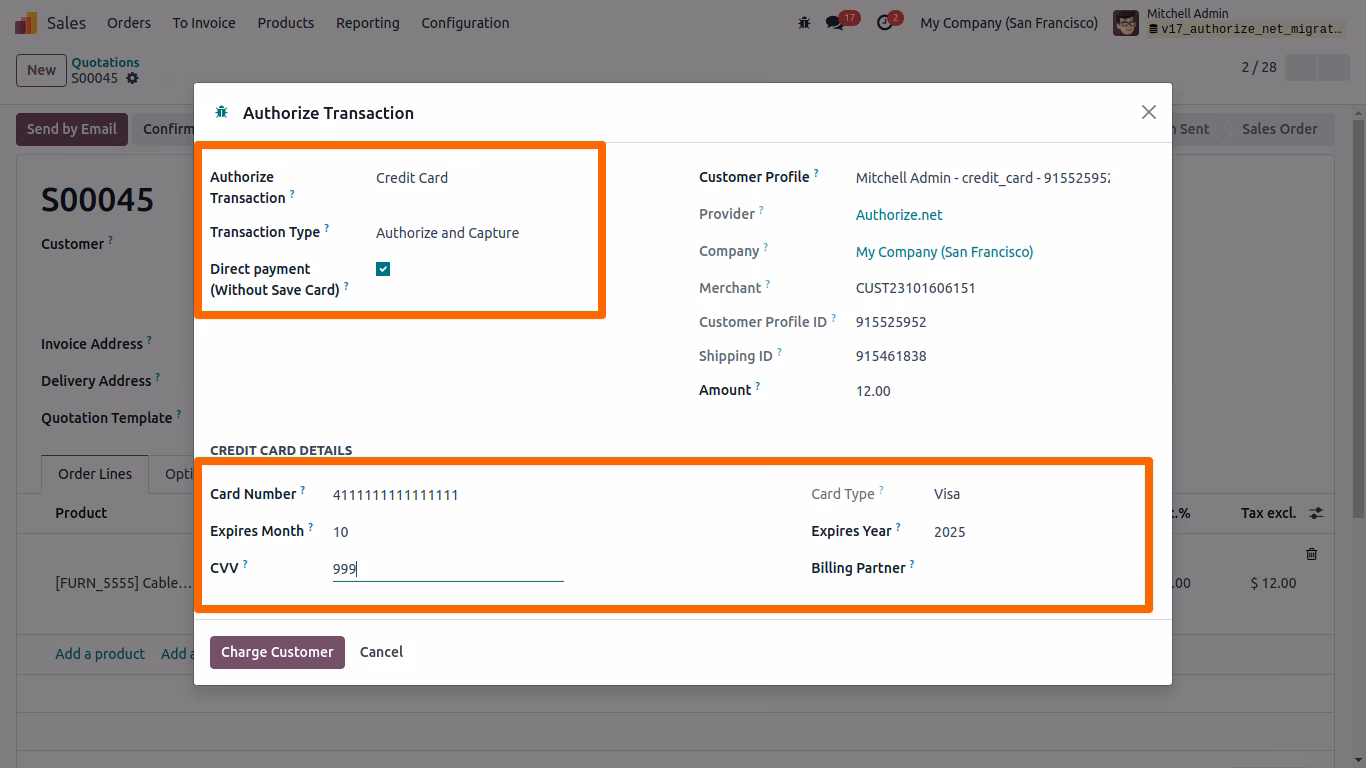The width and height of the screenshot is (1366, 768).
Task: Show help tooltip for Shipping ID
Action: point(779,352)
